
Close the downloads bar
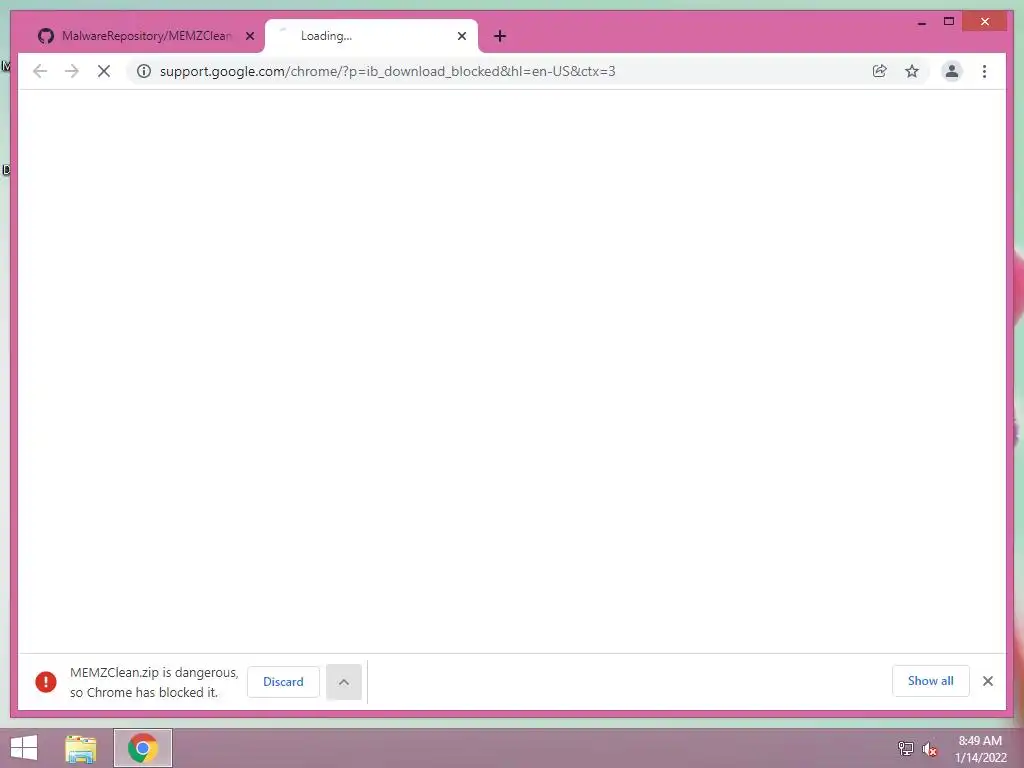[987, 681]
